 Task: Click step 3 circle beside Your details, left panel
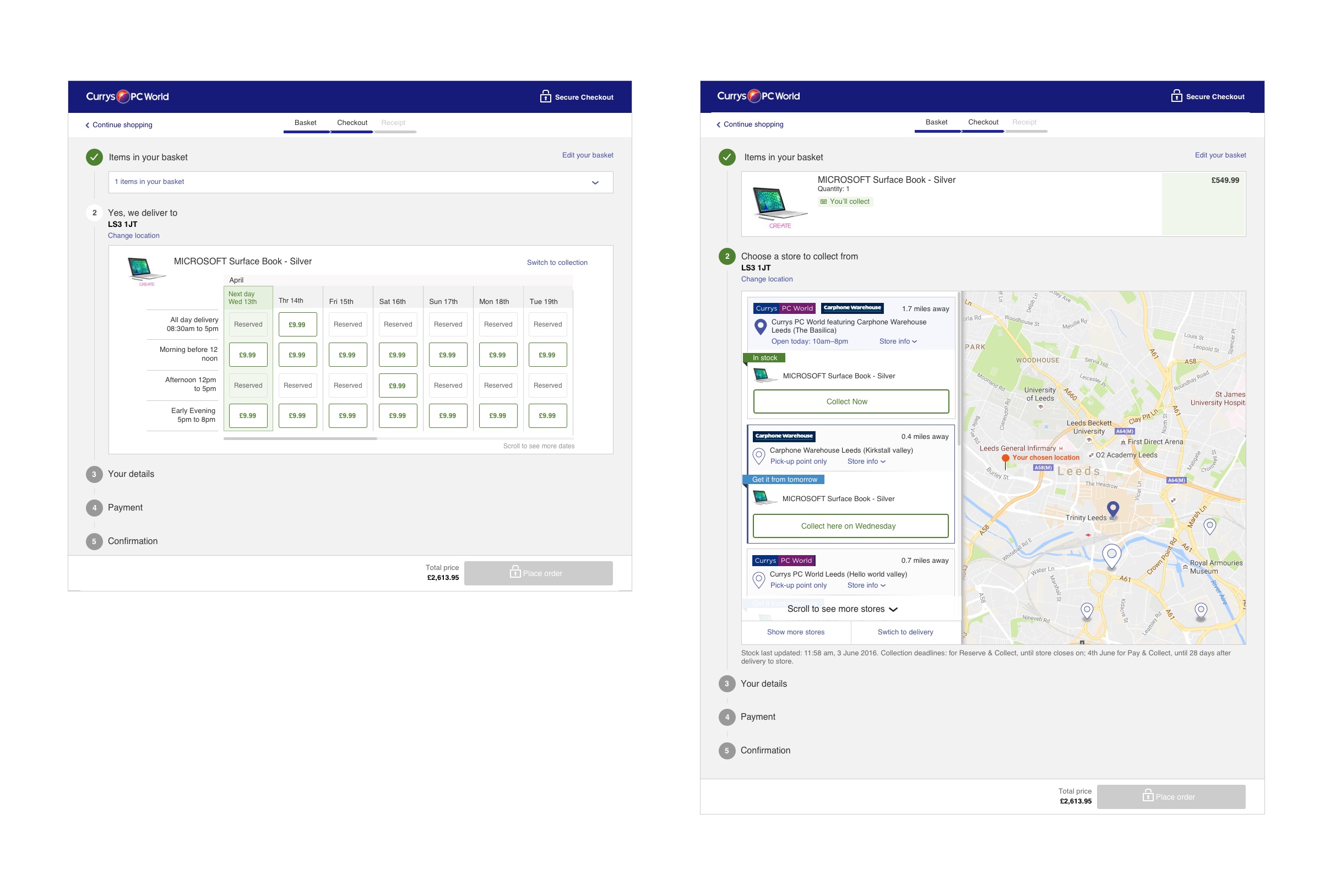pyautogui.click(x=94, y=474)
